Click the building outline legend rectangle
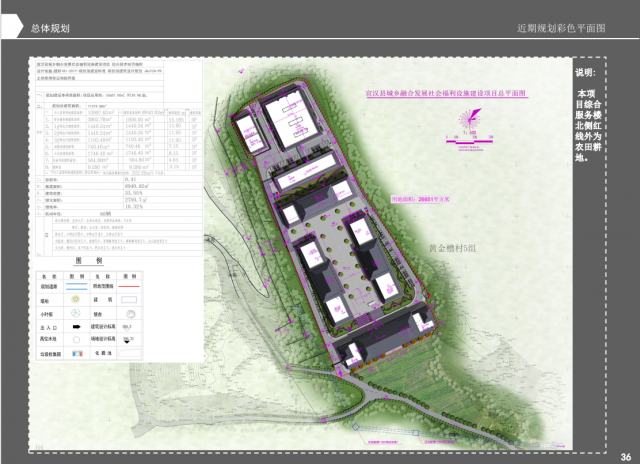640x464 pixels. [x=130, y=299]
